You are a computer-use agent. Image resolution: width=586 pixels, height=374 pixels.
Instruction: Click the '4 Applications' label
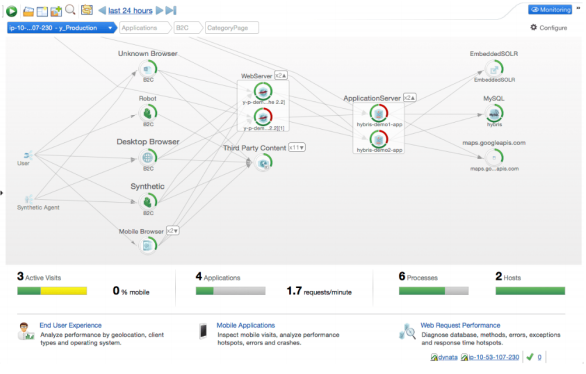[218, 277]
